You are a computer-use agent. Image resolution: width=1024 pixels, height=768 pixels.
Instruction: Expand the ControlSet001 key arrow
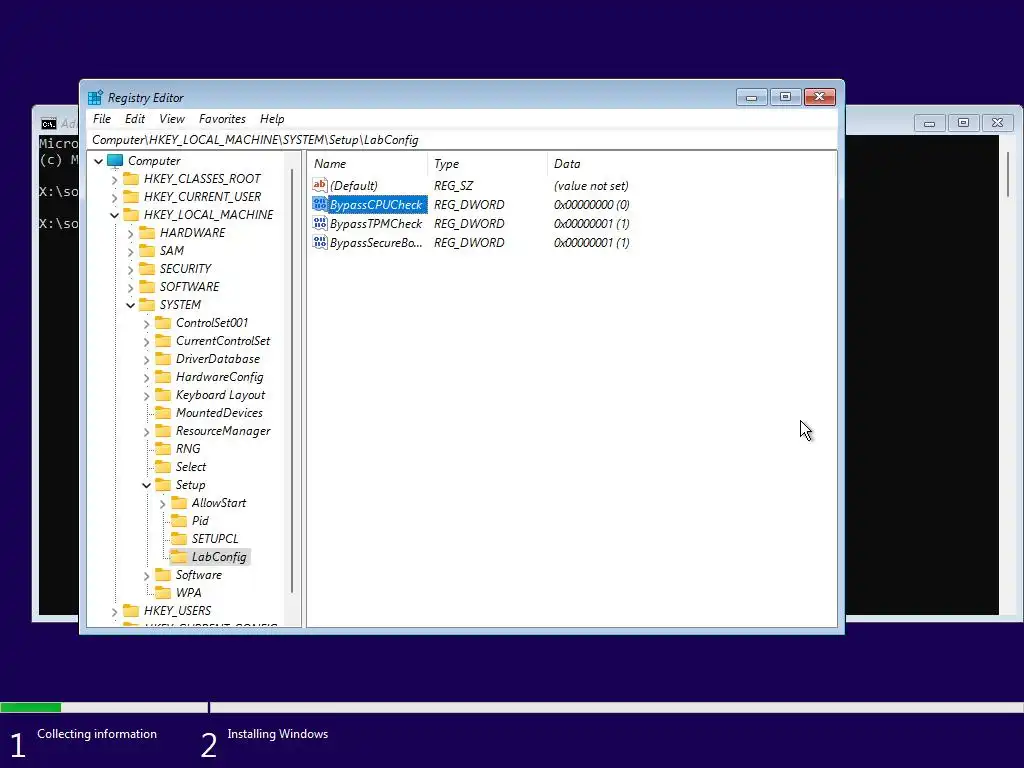(146, 323)
